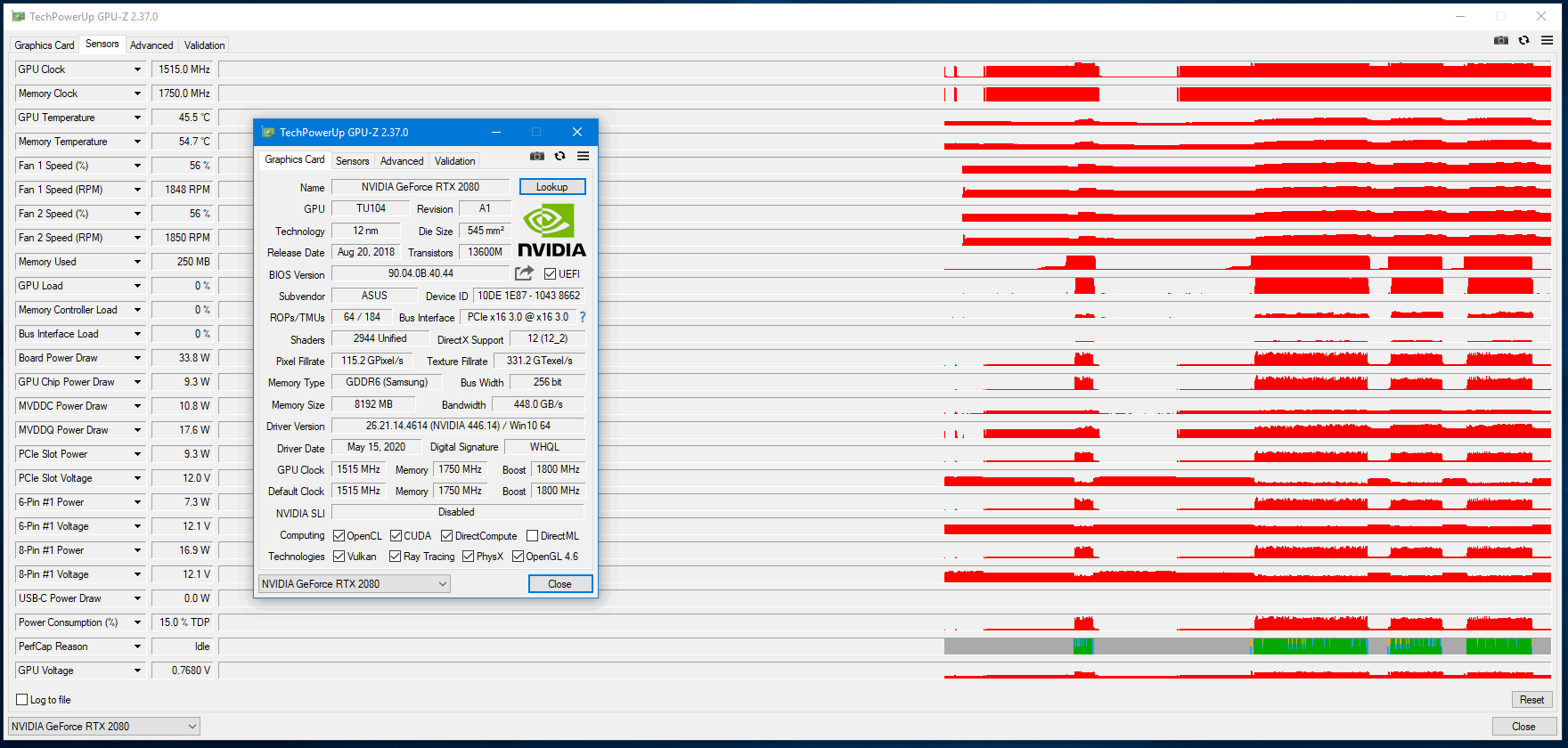Select Advanced tab in main window
This screenshot has height=748, width=1568.
pyautogui.click(x=151, y=45)
